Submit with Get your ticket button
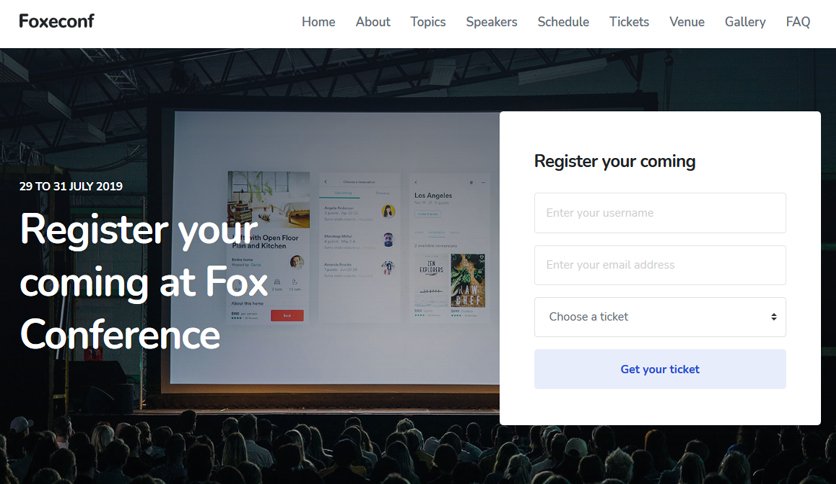Screen dimensions: 836x484 [660, 369]
